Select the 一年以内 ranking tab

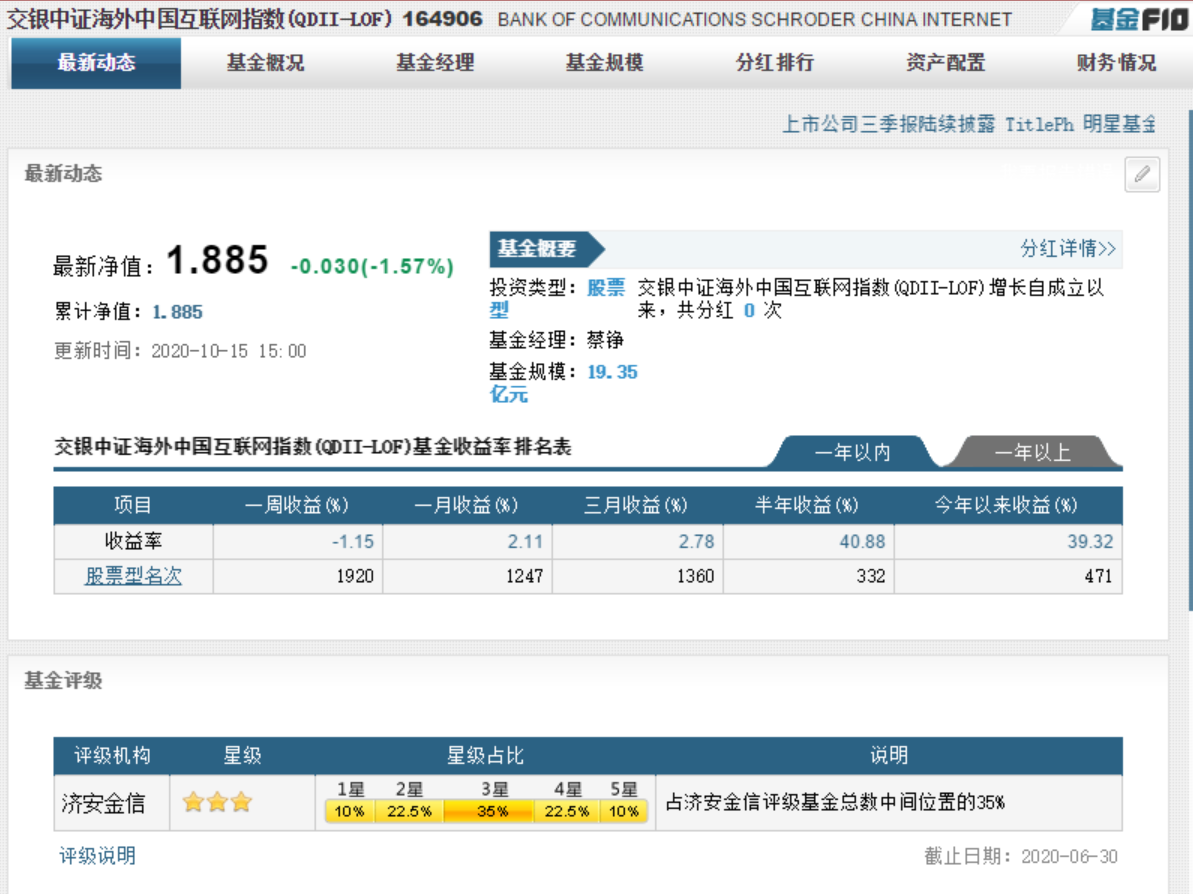coord(853,453)
